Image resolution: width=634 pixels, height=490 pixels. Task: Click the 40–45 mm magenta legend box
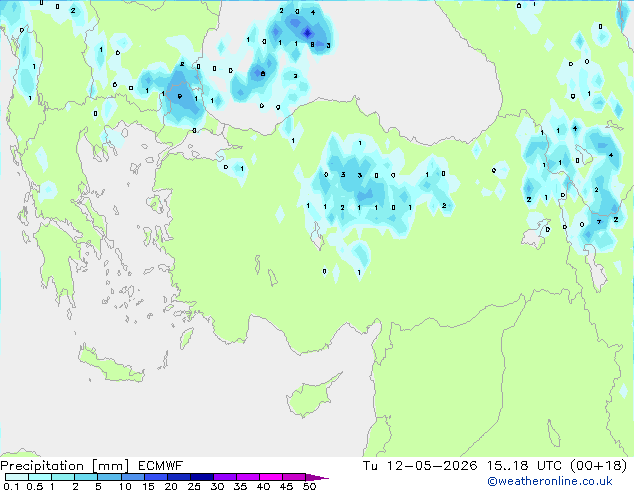271,477
